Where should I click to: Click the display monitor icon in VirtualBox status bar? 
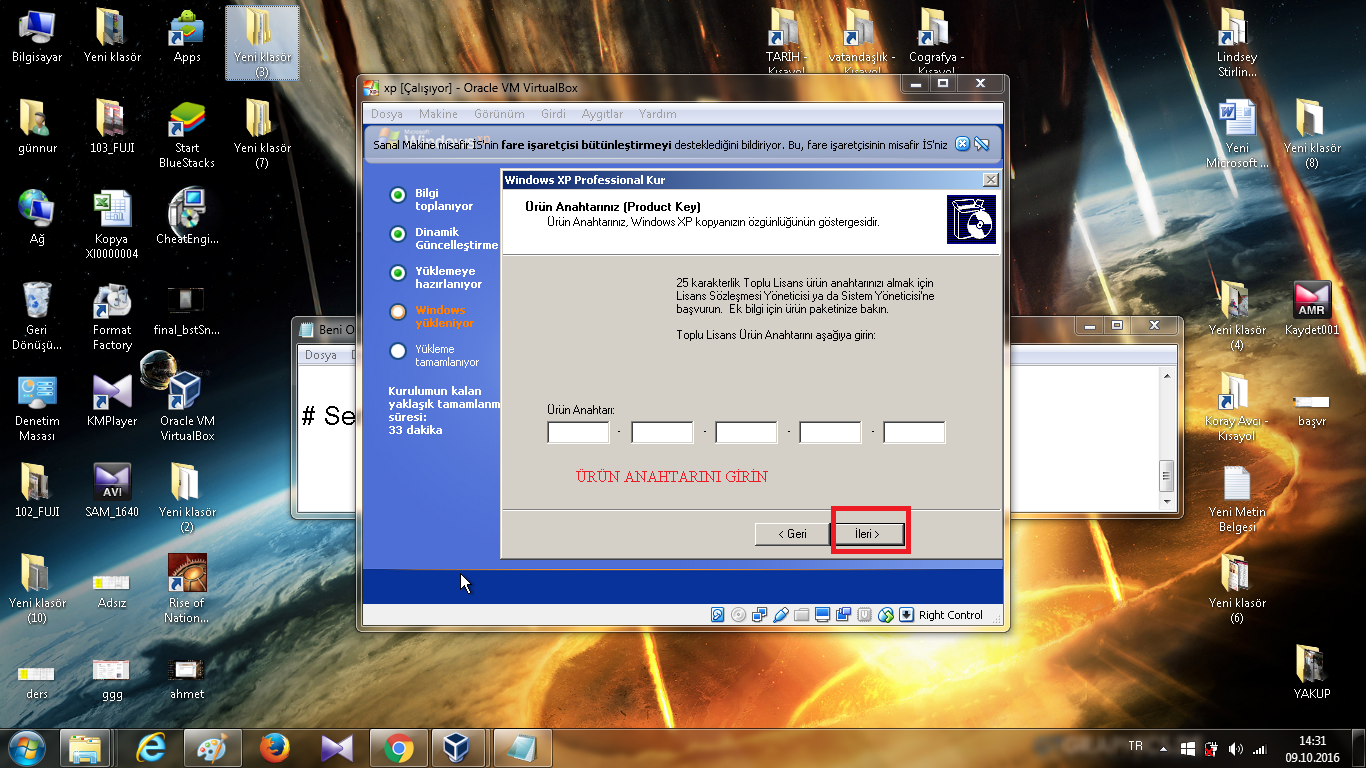coord(823,615)
